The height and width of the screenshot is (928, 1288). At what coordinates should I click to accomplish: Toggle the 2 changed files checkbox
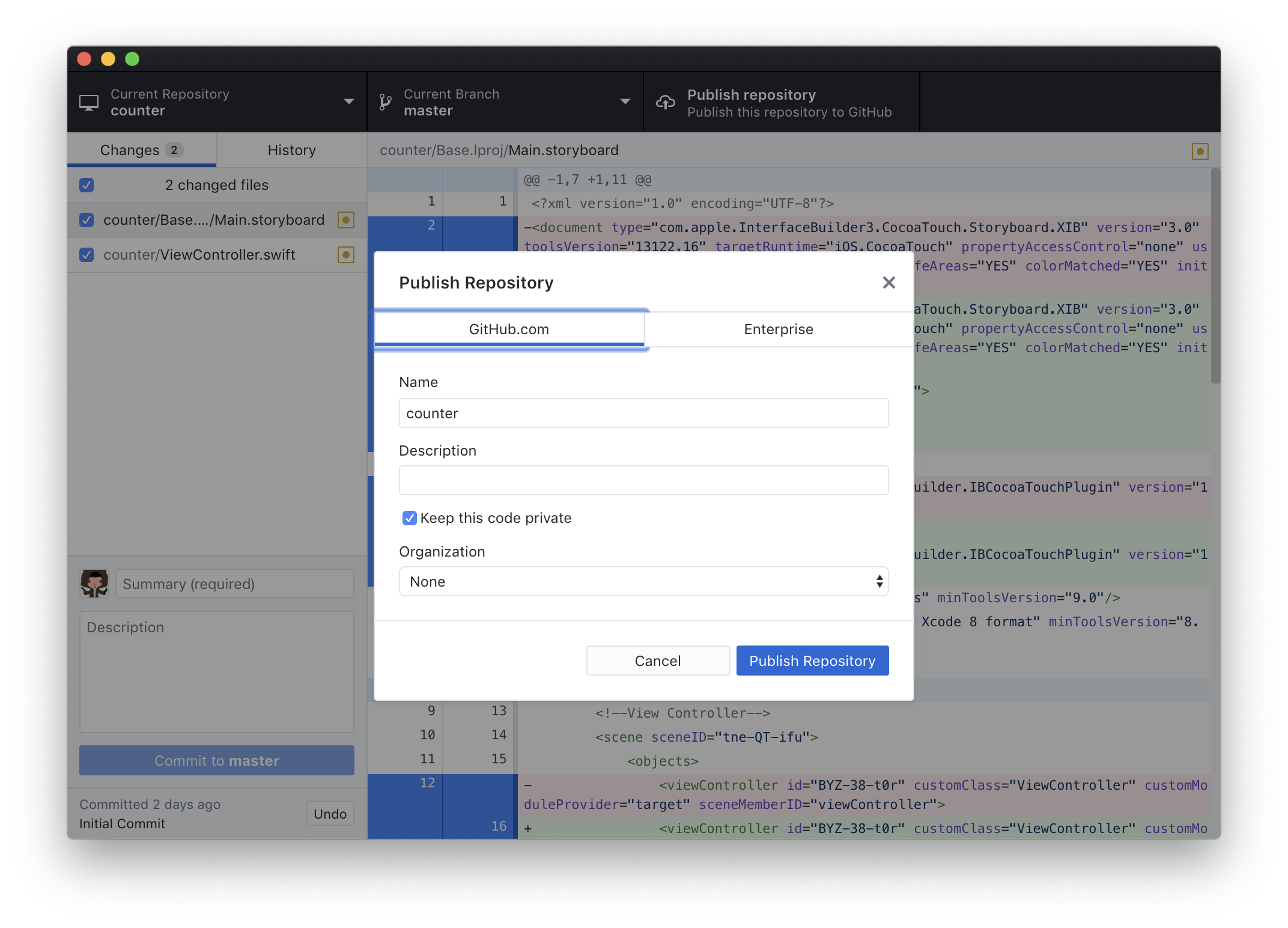[87, 185]
